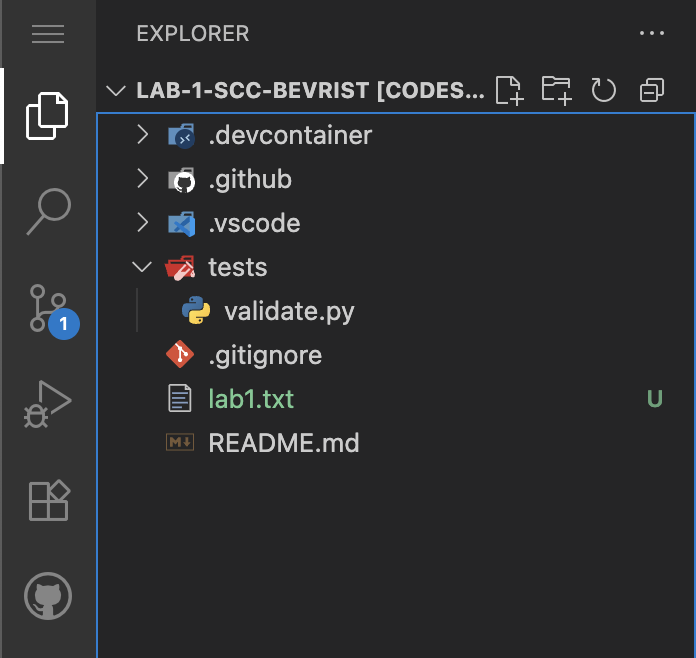Image resolution: width=696 pixels, height=658 pixels.
Task: Open Explorer more actions ellipsis menu
Action: click(x=651, y=33)
